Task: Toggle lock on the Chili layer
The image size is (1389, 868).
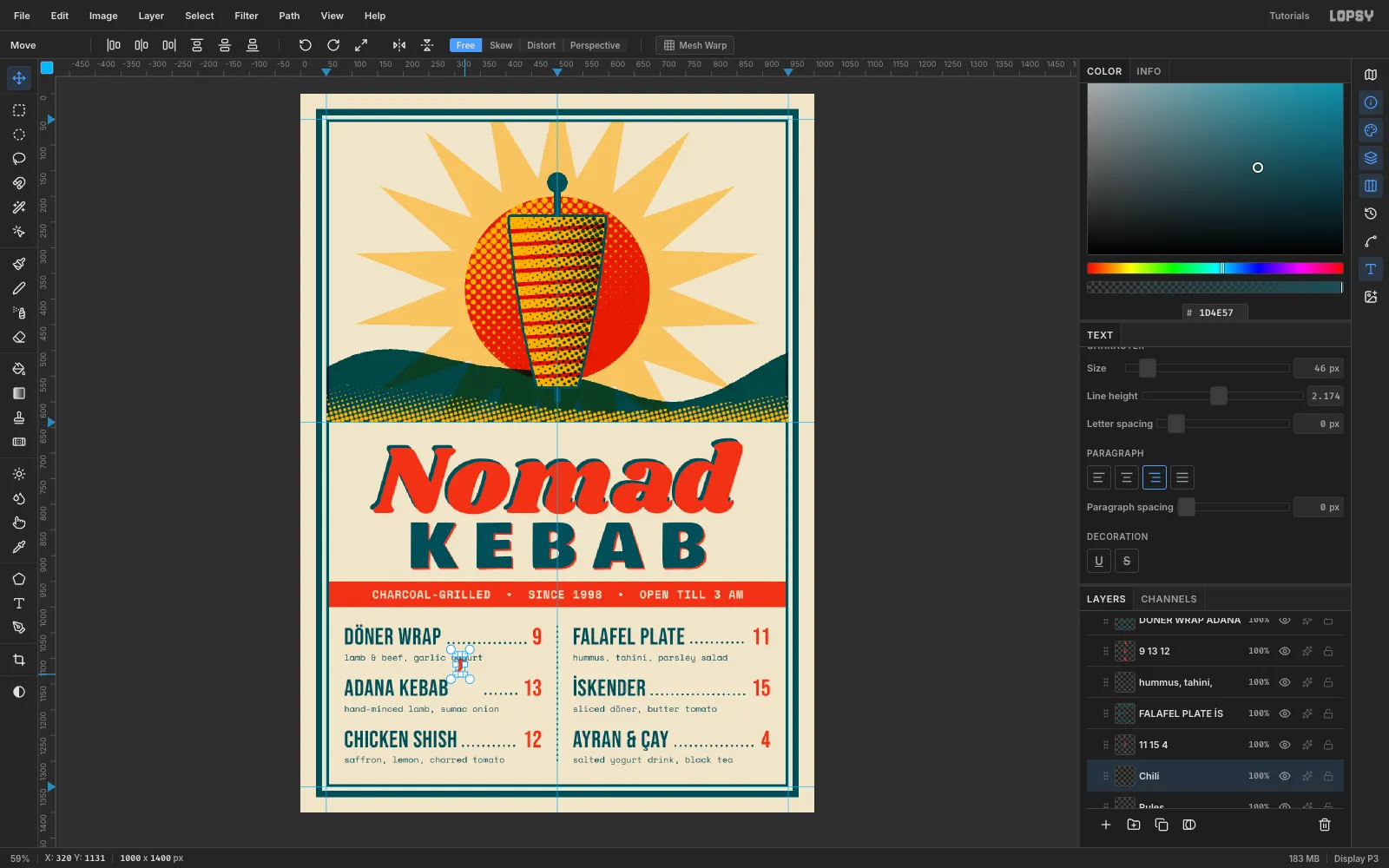Action: click(x=1328, y=776)
